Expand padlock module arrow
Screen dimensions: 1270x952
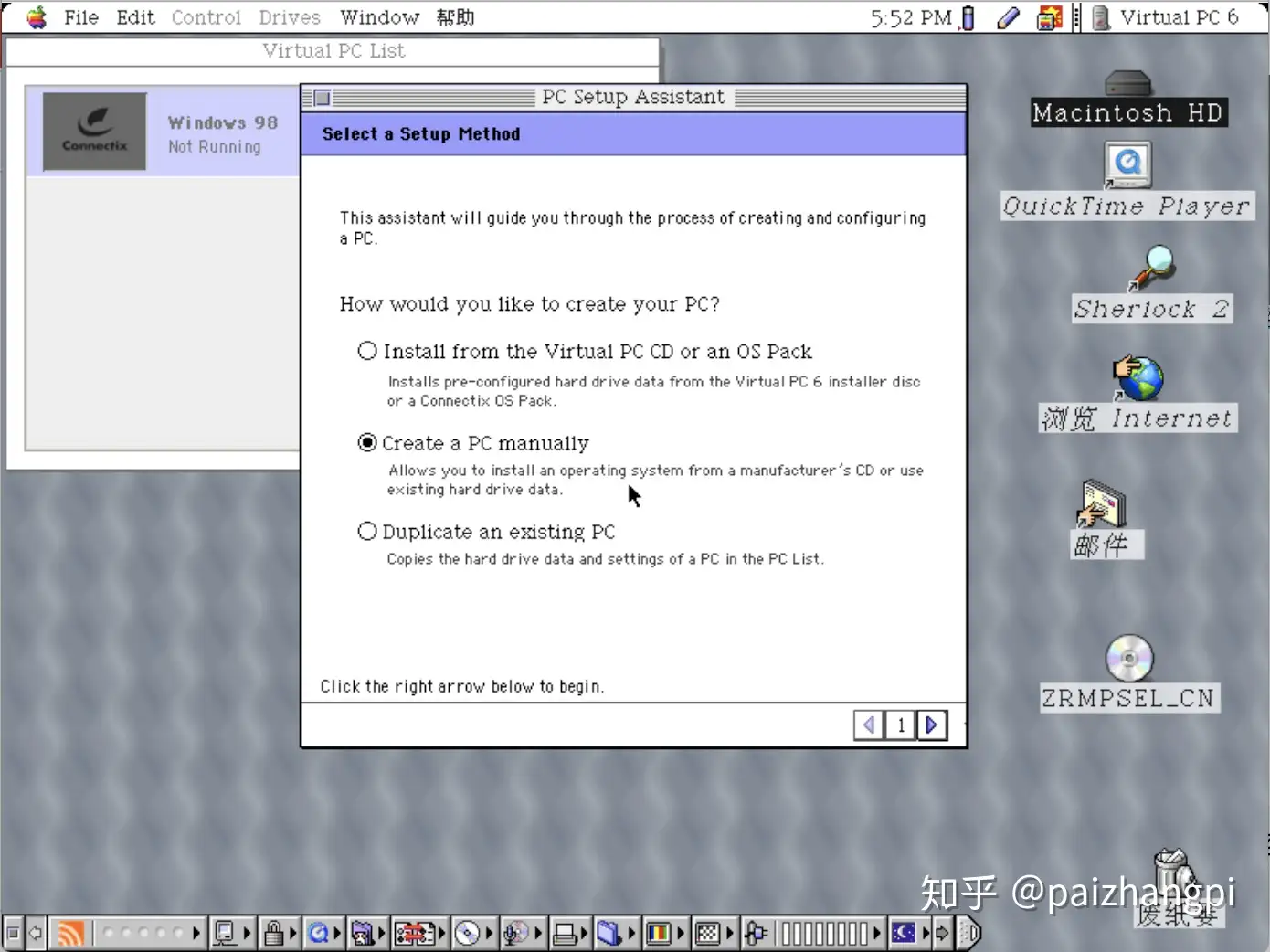click(293, 933)
